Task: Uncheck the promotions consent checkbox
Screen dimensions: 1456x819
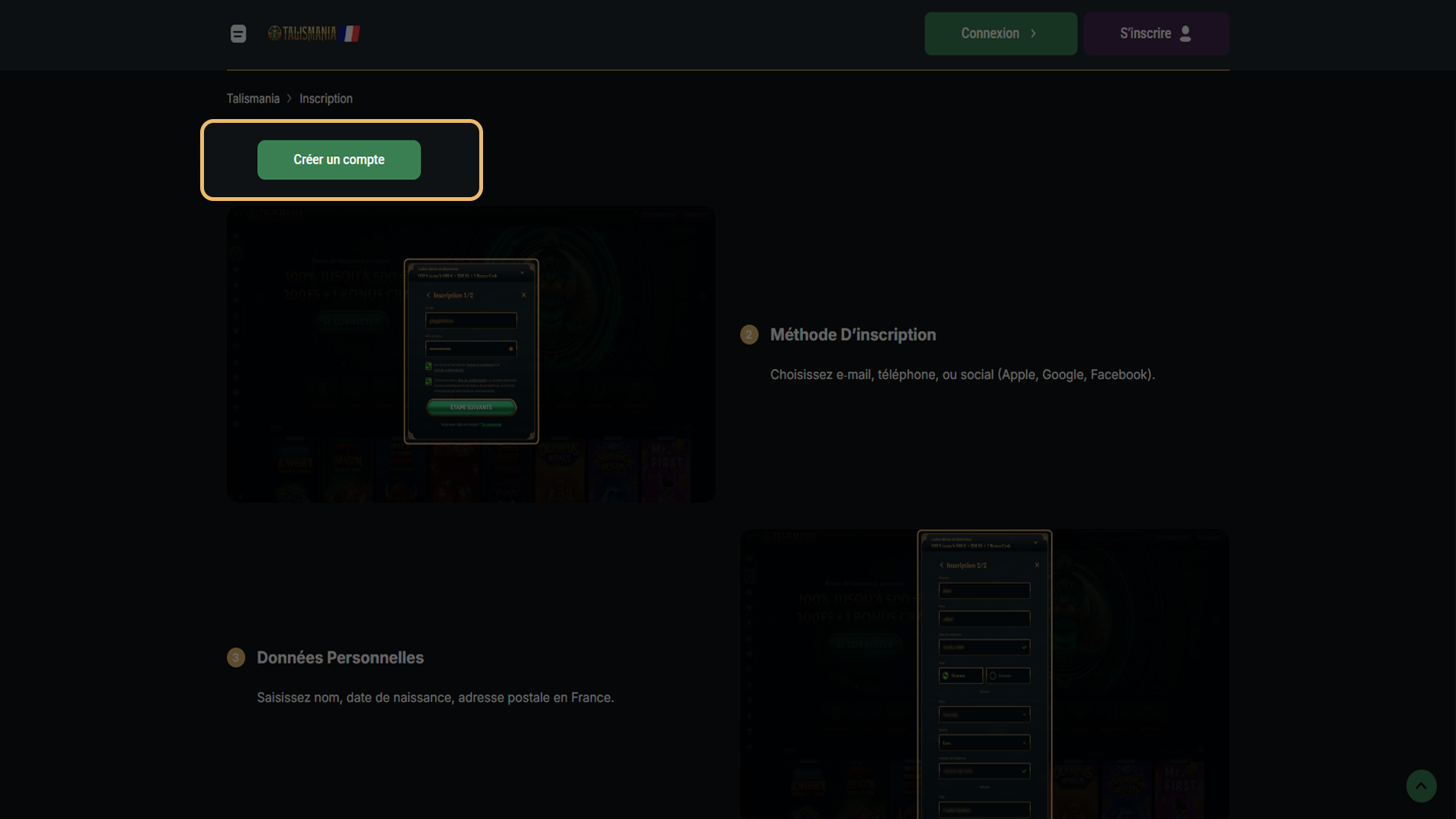Action: point(428,381)
